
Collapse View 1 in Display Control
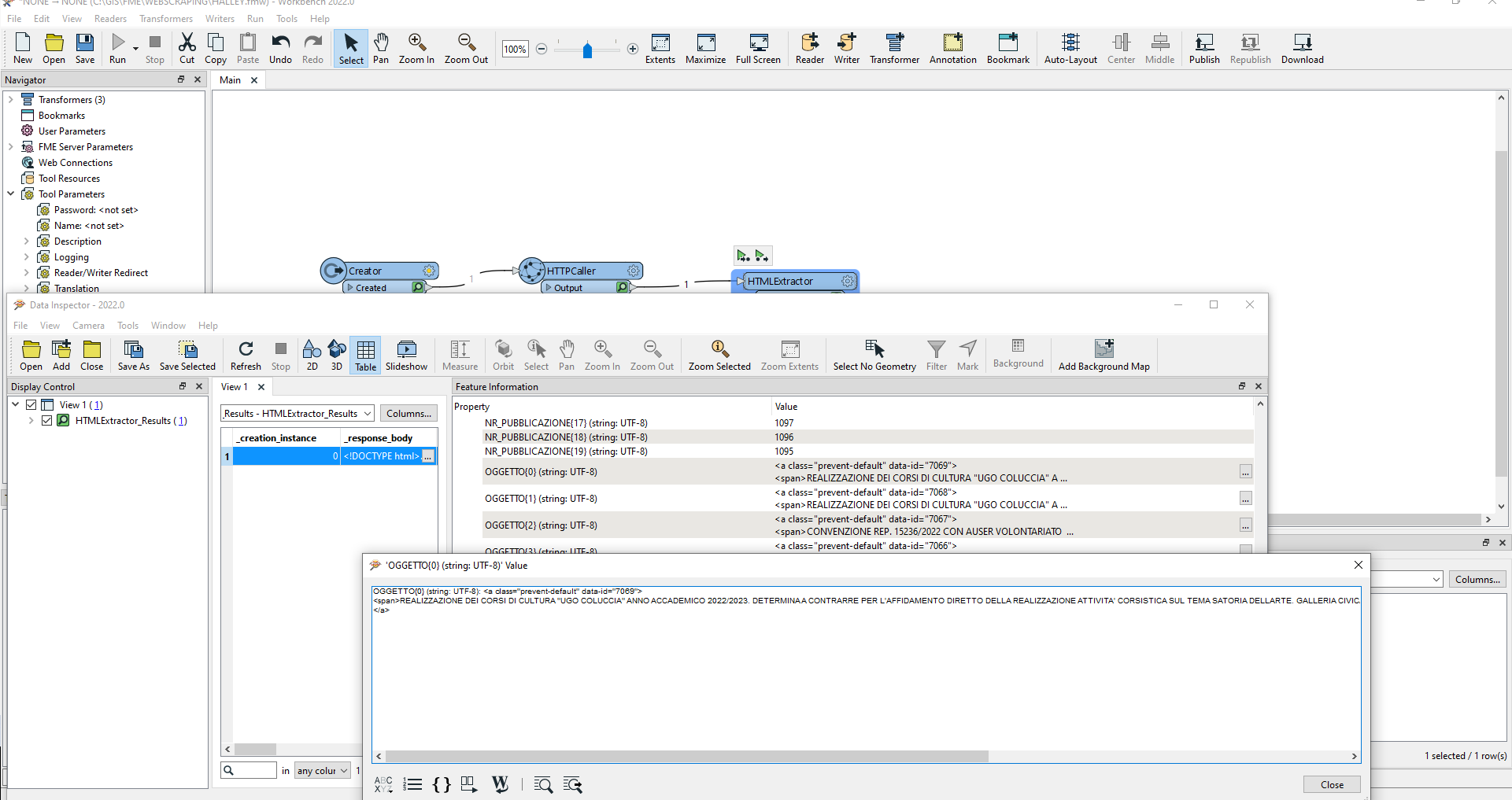tap(16, 404)
